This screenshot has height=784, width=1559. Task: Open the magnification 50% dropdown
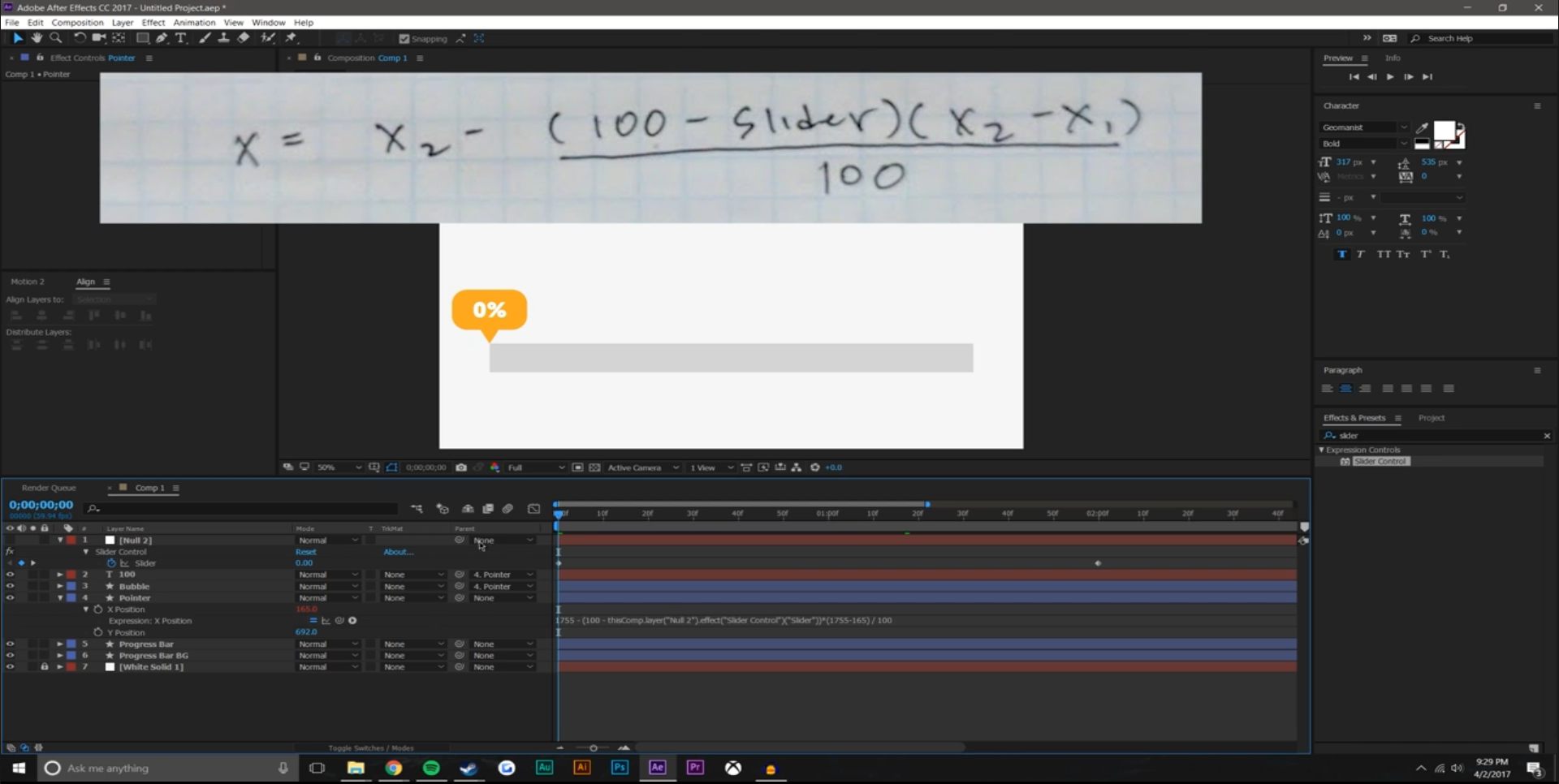pyautogui.click(x=339, y=467)
